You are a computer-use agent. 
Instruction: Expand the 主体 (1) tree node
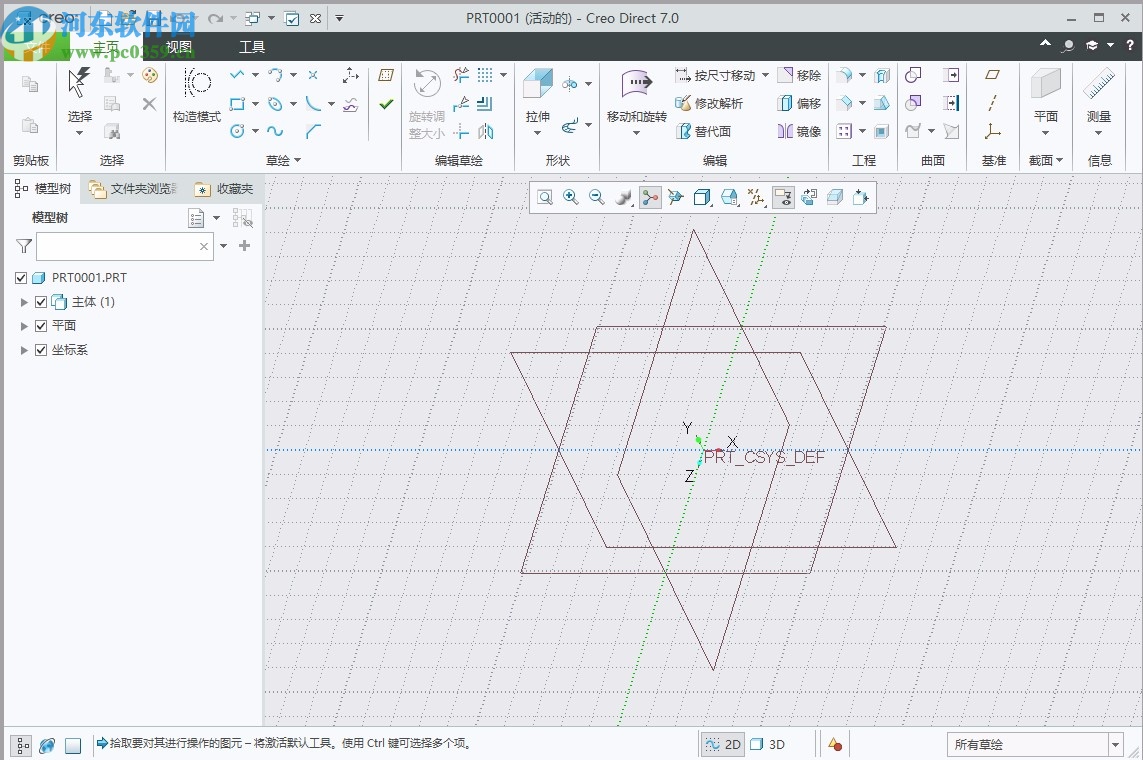point(24,301)
